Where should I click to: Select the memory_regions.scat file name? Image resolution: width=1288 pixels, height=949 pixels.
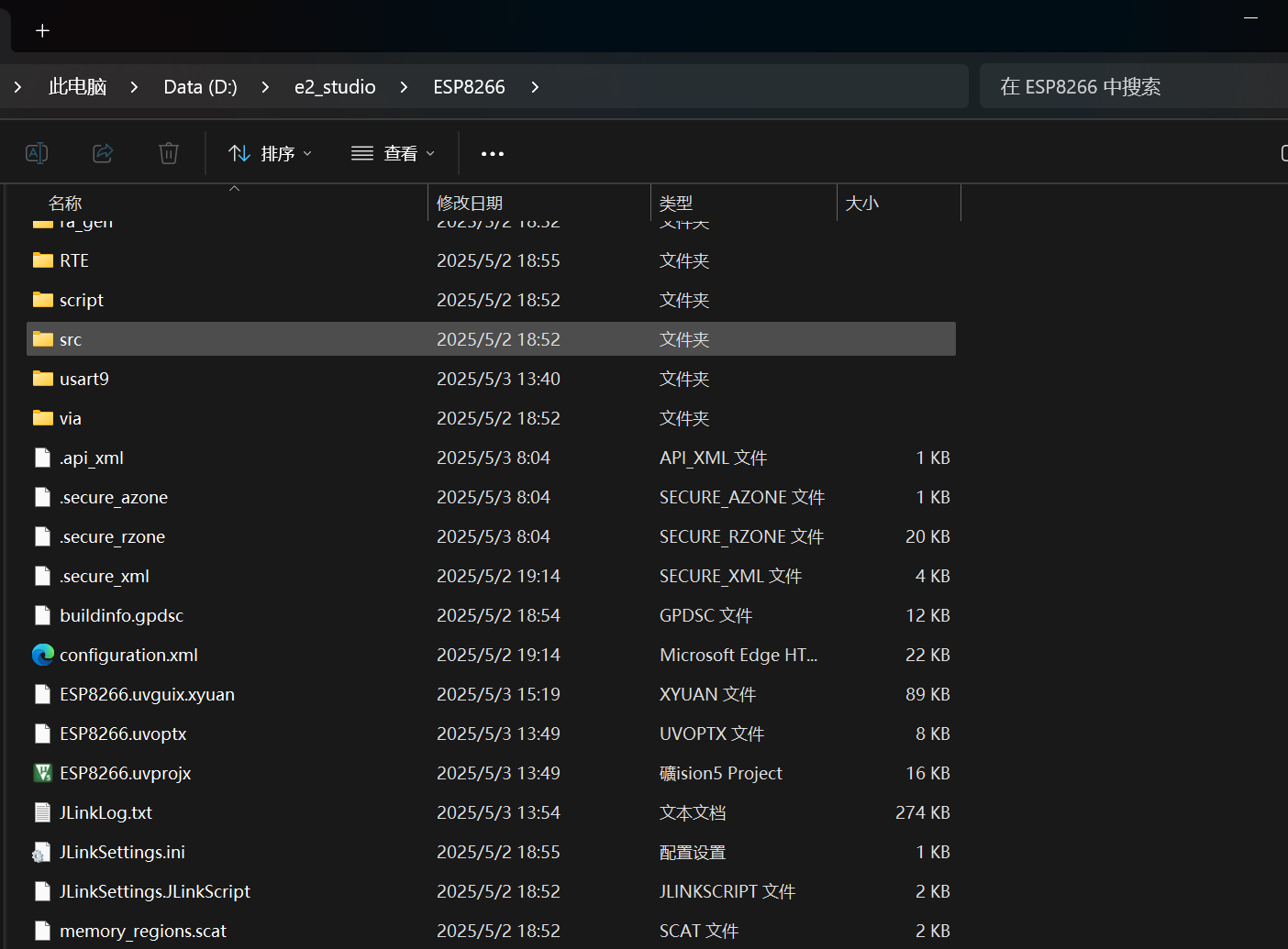coord(143,932)
